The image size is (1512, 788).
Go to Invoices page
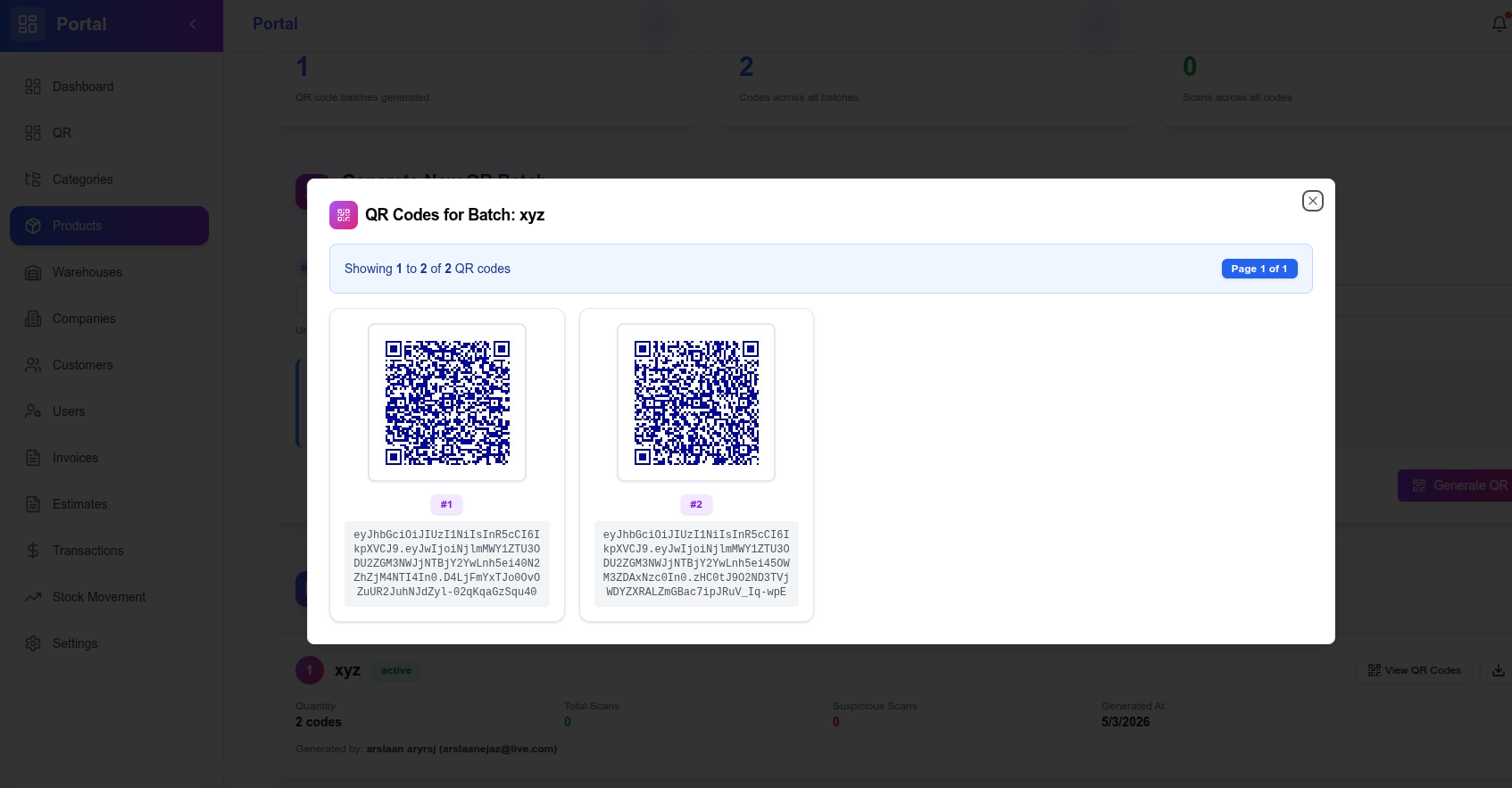click(109, 458)
